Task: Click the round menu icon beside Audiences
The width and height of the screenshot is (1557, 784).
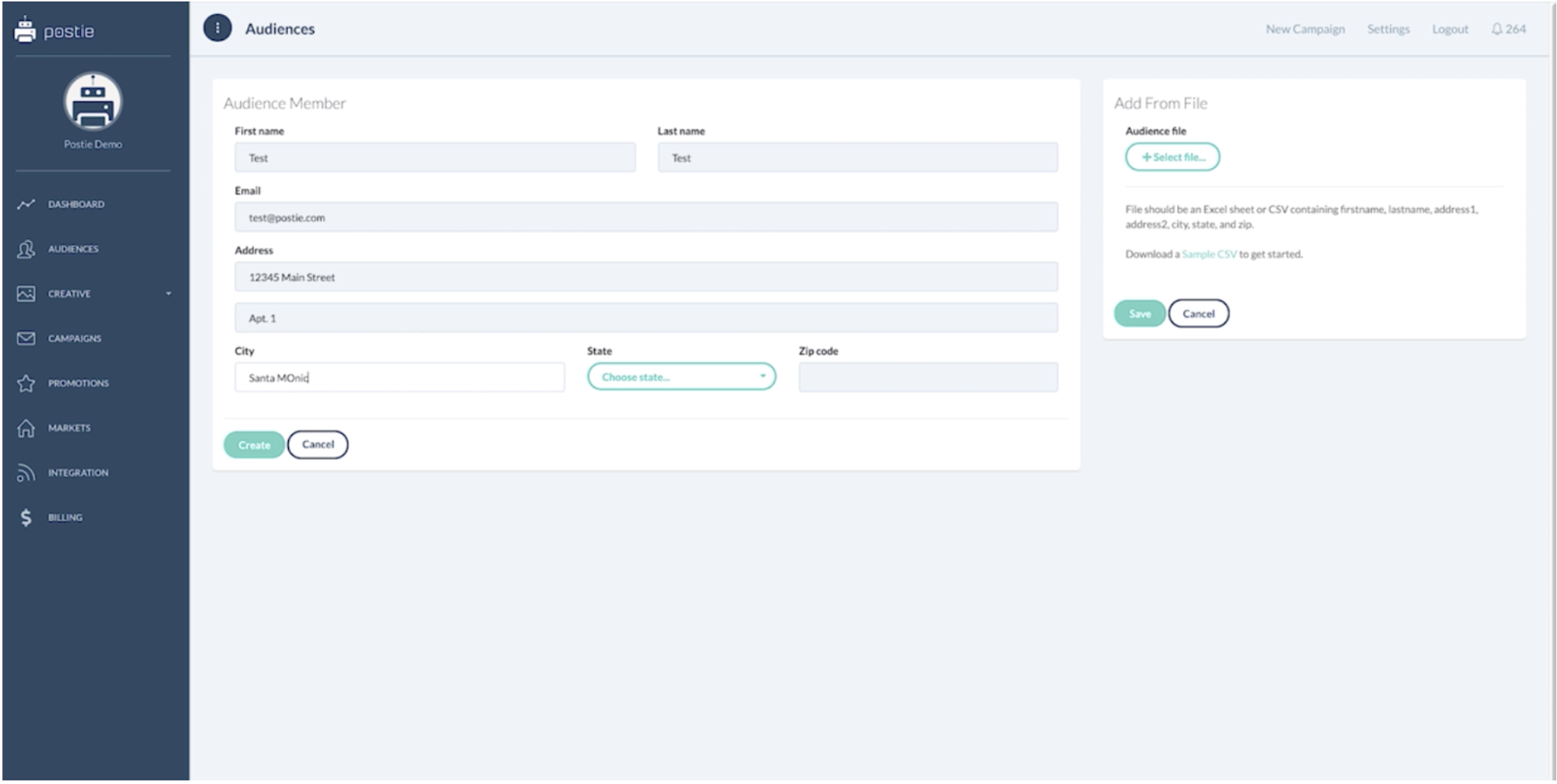Action: click(x=217, y=28)
